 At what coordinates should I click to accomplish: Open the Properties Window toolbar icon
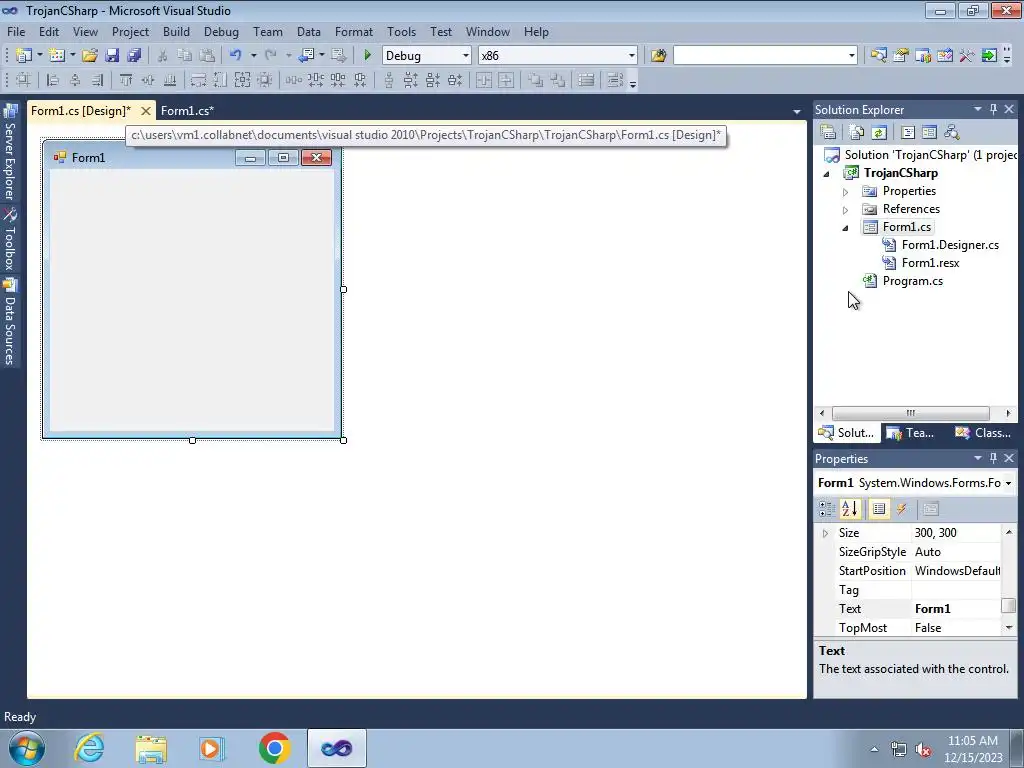point(901,56)
